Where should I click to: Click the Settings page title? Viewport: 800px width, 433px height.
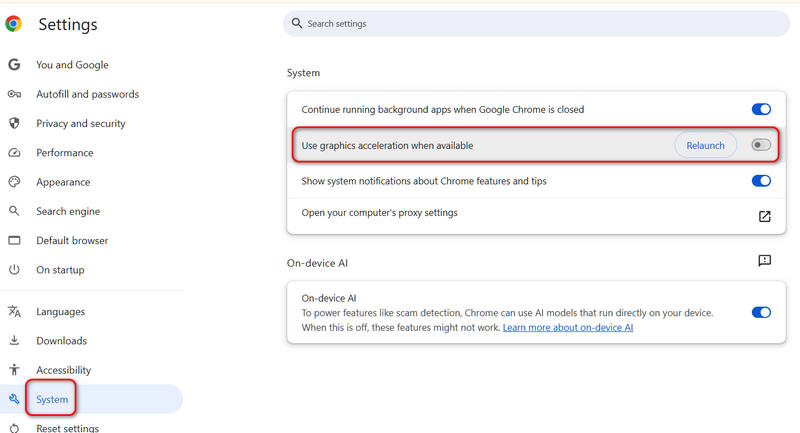point(68,24)
